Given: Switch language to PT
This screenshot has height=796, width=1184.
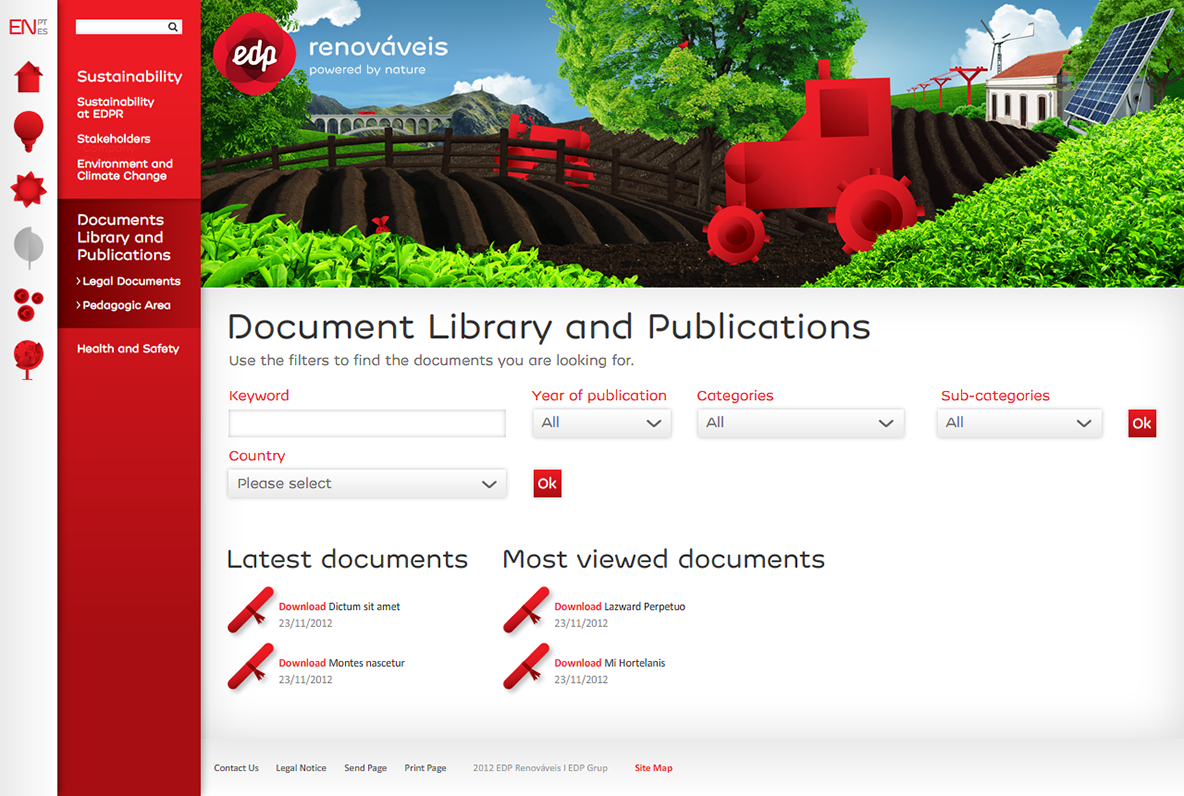Looking at the screenshot, I should click(42, 23).
